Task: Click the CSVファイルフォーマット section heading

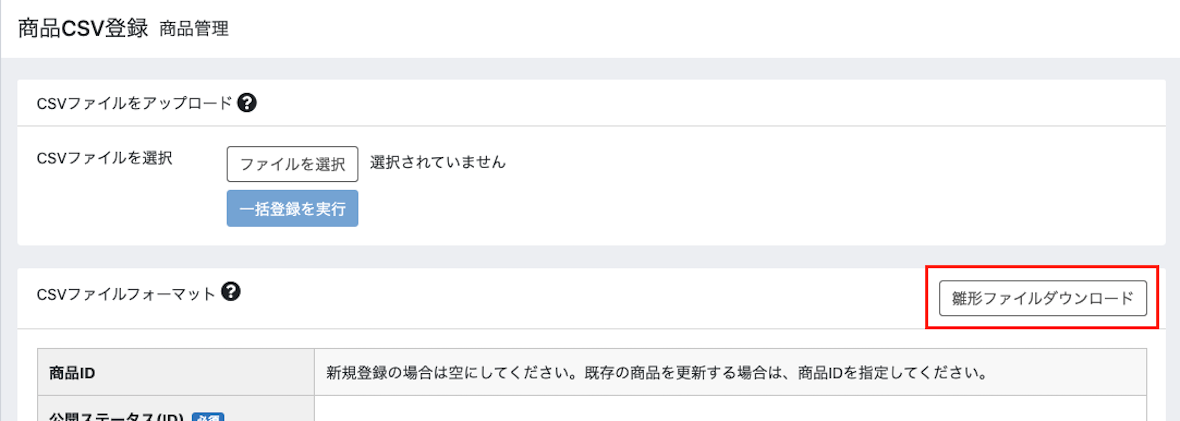Action: click(126, 295)
